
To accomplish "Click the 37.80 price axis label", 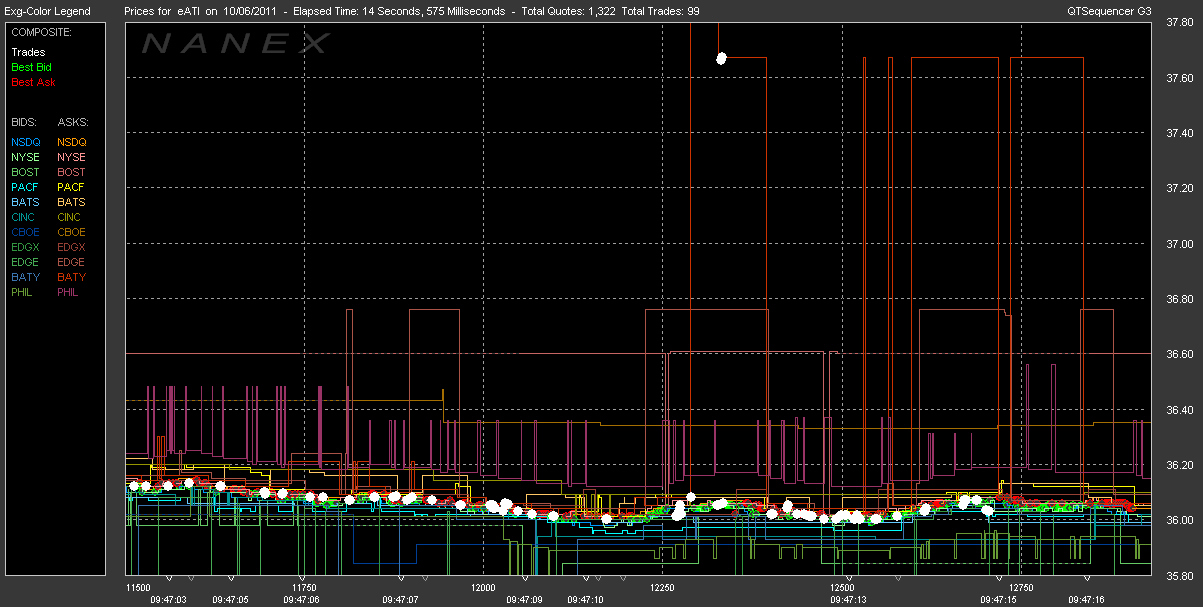I will coord(1180,23).
